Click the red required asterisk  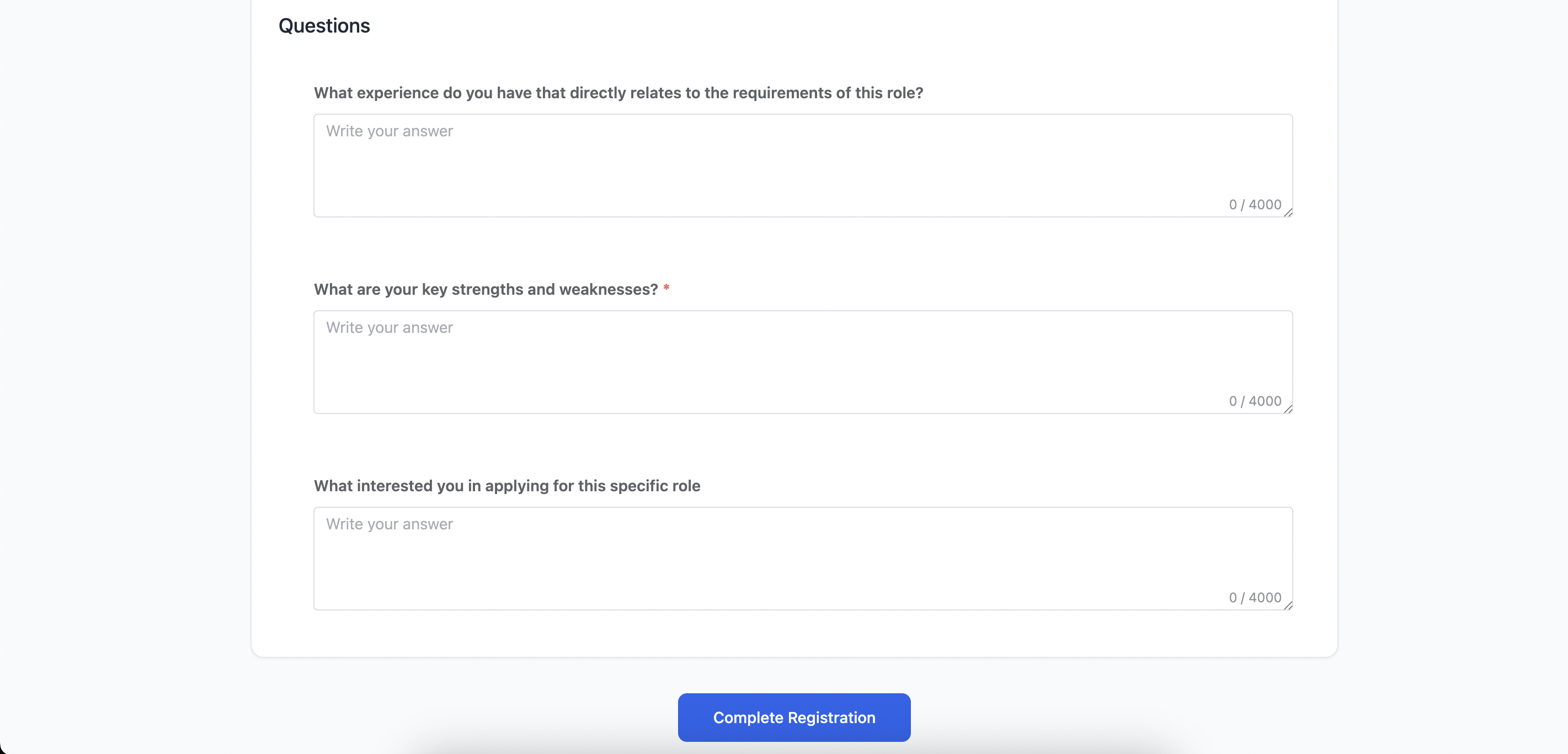[666, 288]
